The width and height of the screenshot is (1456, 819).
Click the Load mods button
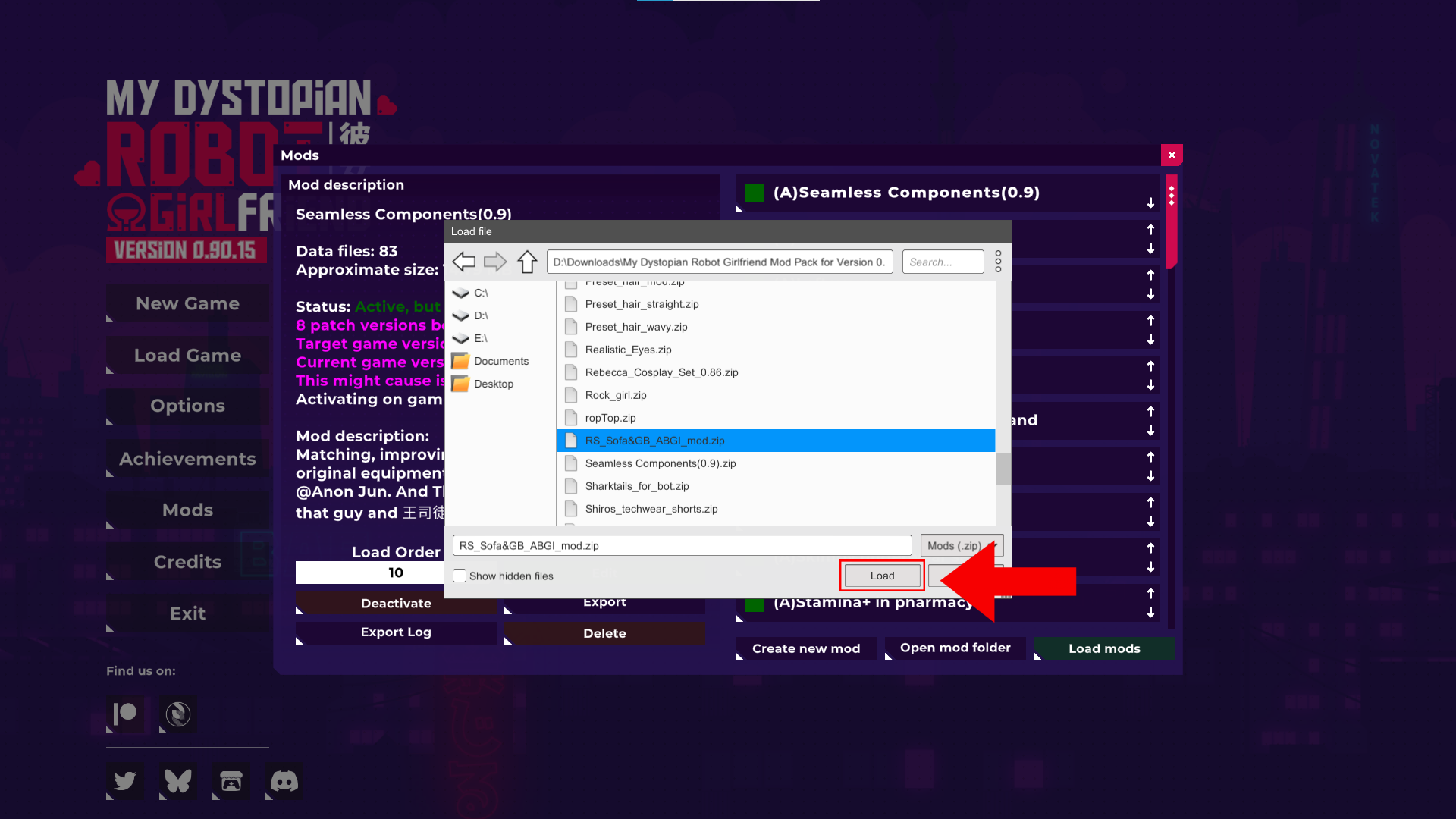coord(1104,648)
